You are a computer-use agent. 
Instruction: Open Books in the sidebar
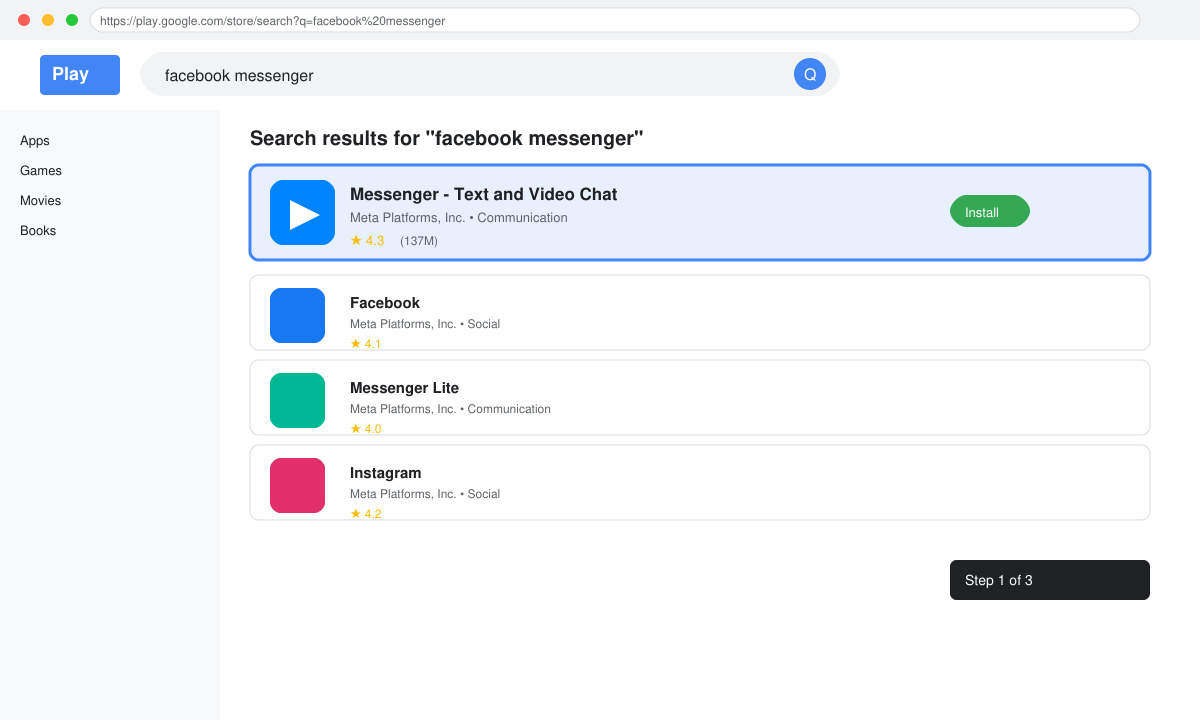click(38, 231)
